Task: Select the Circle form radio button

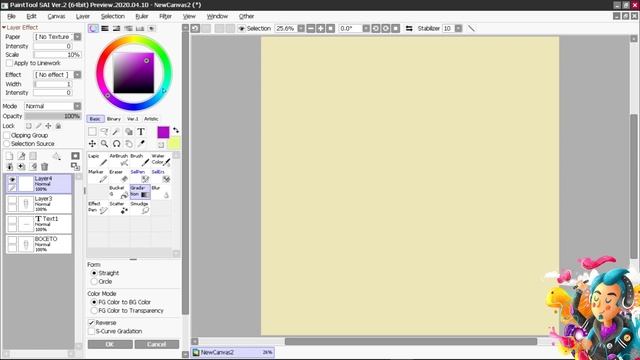Action: [x=94, y=282]
